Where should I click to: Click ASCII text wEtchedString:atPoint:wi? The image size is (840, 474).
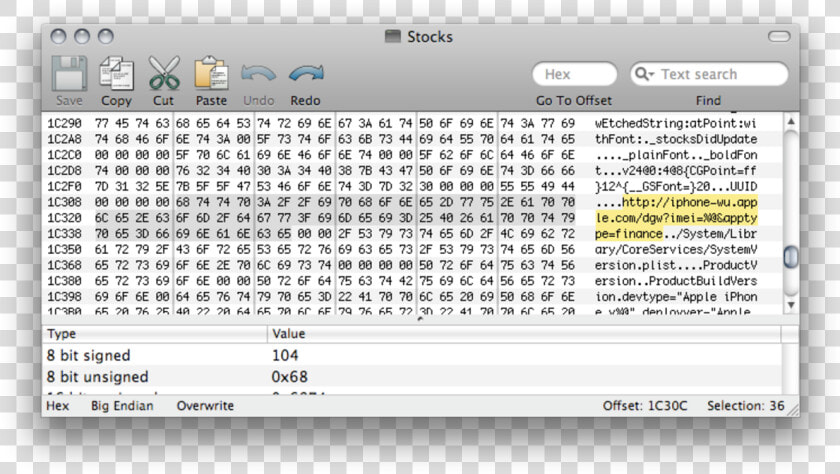click(x=676, y=123)
